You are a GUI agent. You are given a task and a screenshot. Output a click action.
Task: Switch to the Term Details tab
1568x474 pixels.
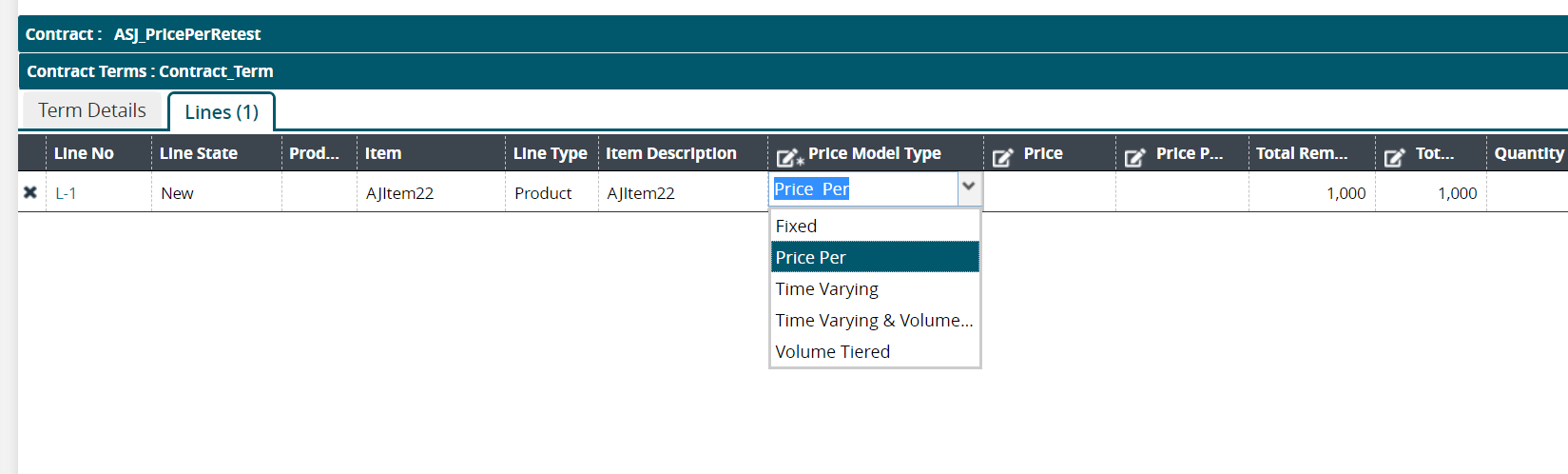tap(92, 110)
